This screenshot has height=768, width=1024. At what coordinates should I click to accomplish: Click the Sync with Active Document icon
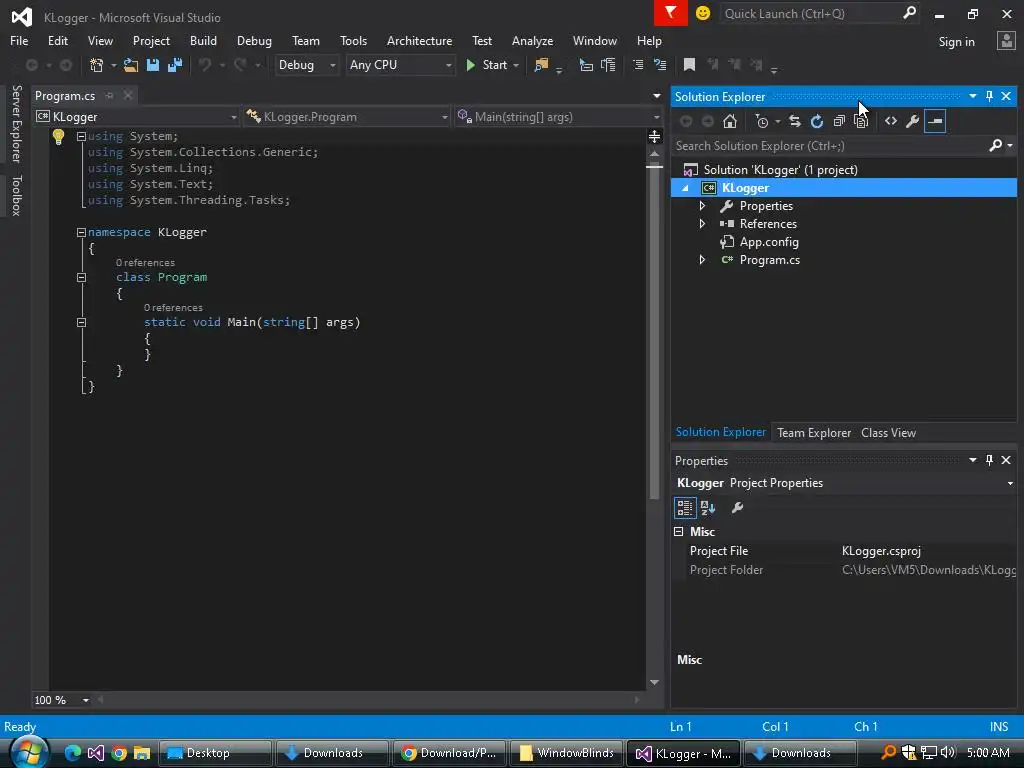coord(795,121)
